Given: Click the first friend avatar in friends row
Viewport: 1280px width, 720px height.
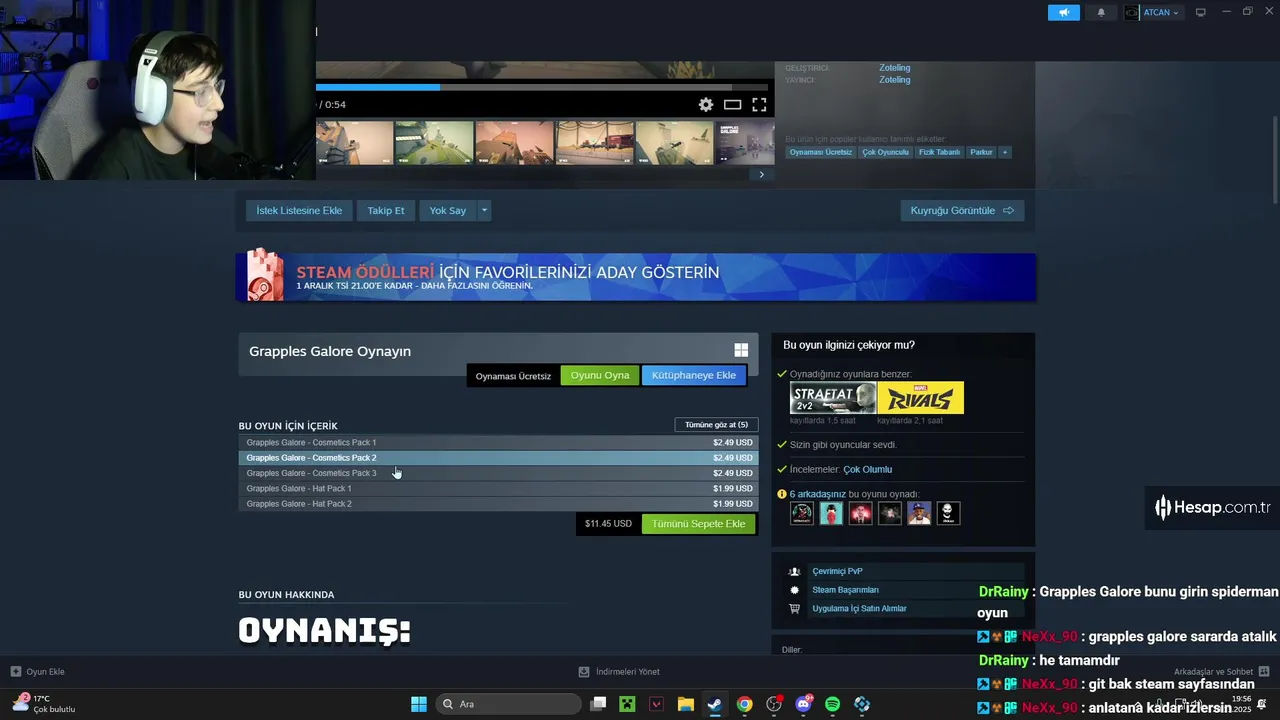Looking at the screenshot, I should pyautogui.click(x=802, y=513).
